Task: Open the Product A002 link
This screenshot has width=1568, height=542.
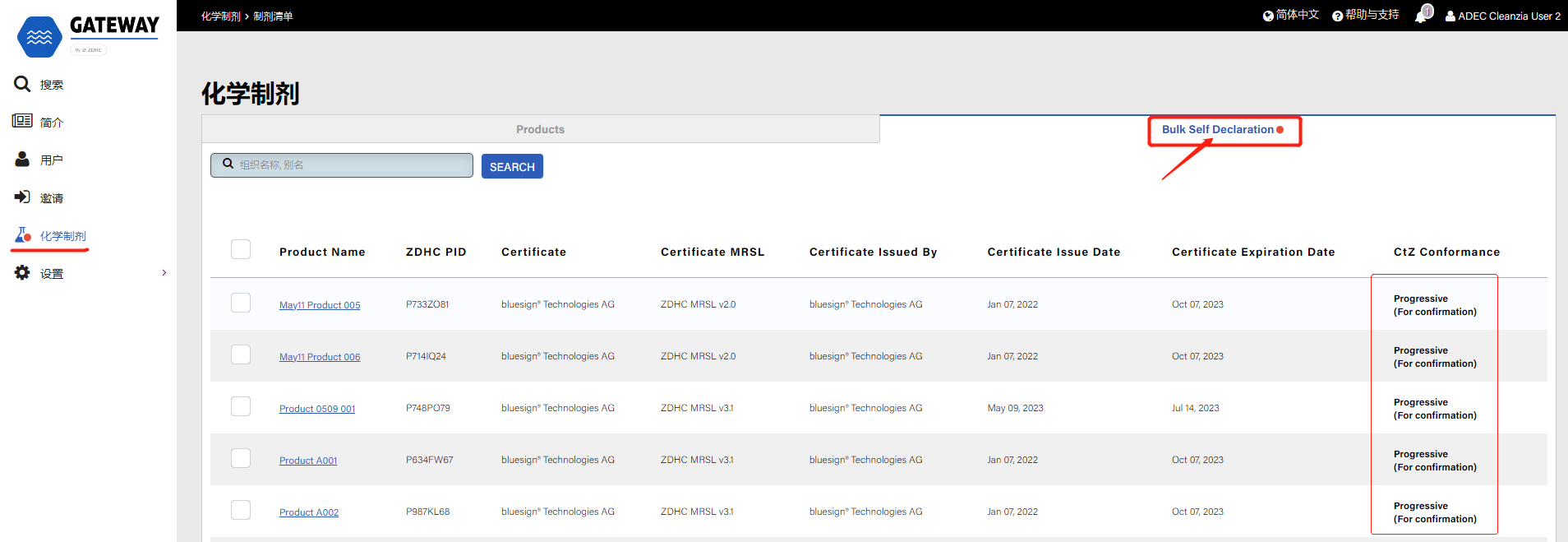Action: 309,512
